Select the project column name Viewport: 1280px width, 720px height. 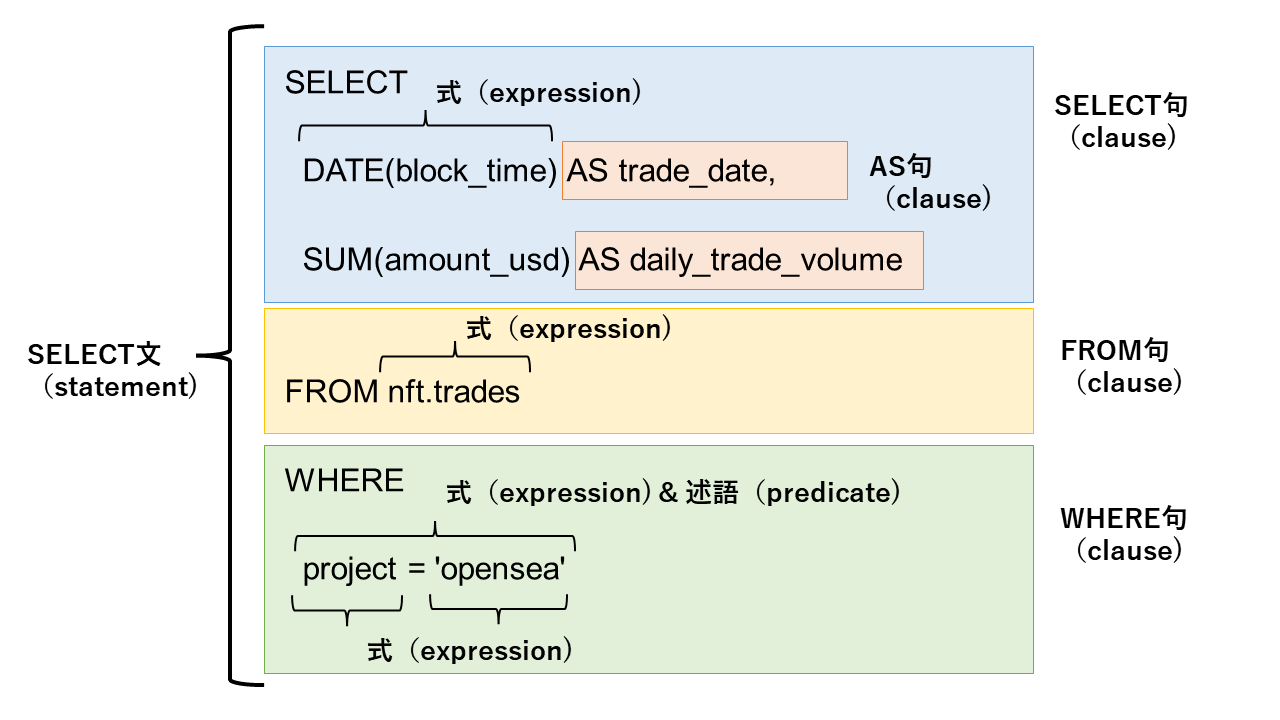tap(350, 570)
